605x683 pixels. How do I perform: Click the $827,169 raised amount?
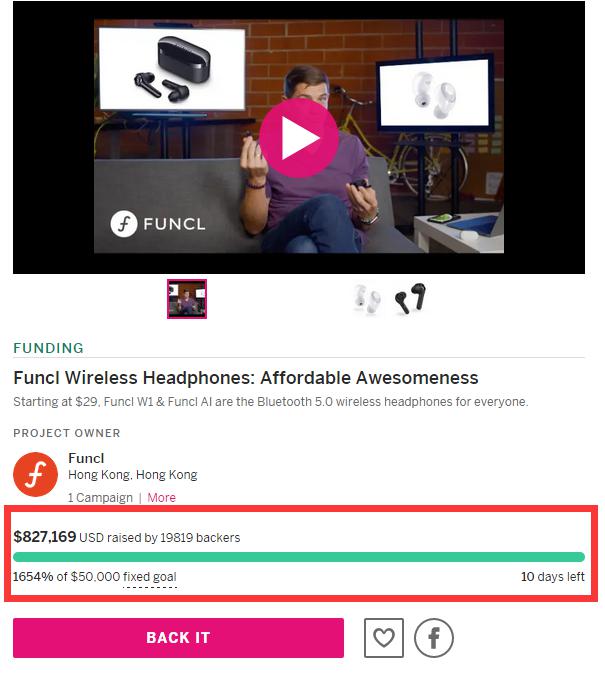click(x=44, y=537)
